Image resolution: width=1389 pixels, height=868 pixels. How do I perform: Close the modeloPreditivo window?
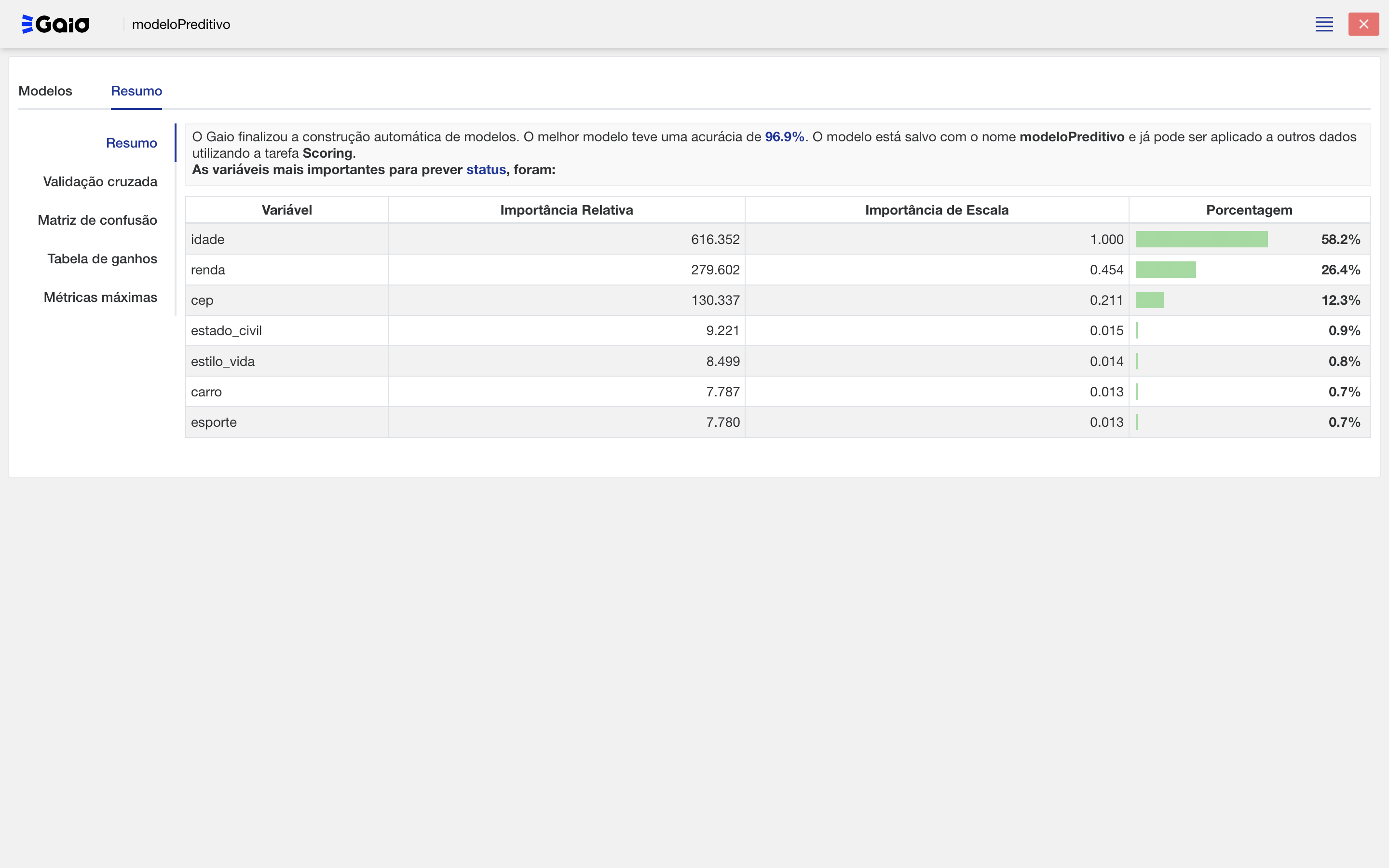[x=1363, y=24]
